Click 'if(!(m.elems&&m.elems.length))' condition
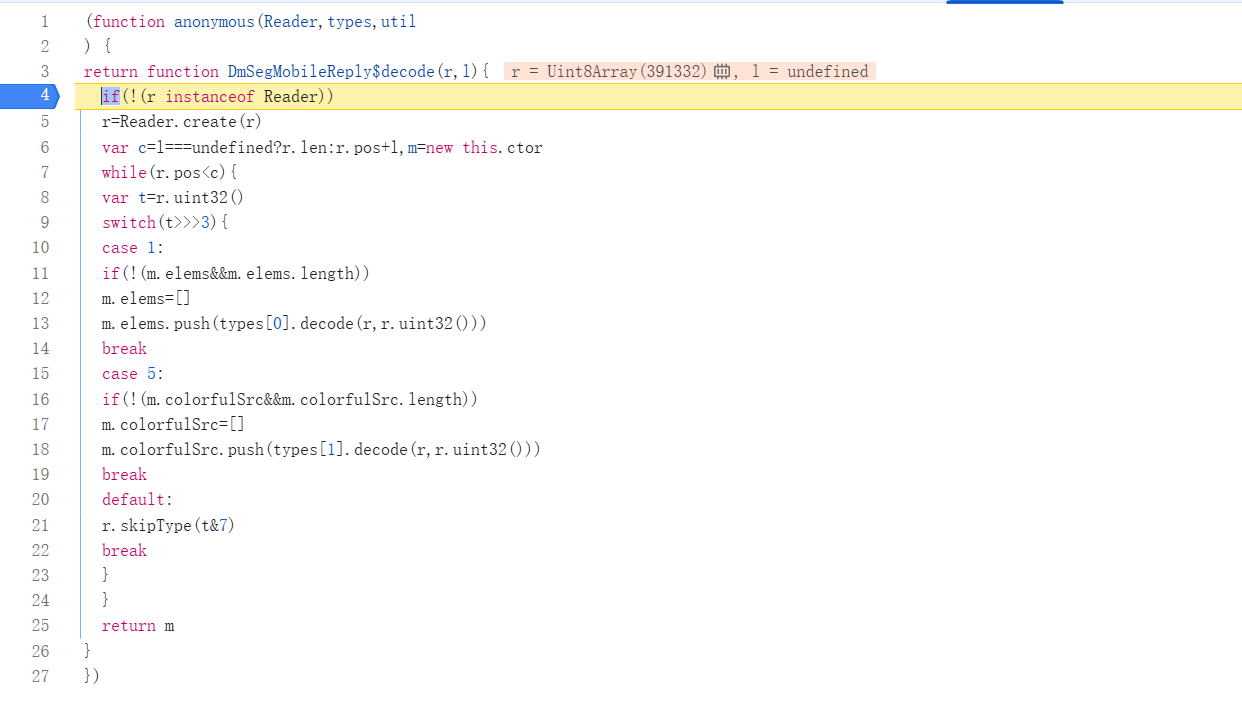Image resolution: width=1242 pixels, height=717 pixels. pos(236,273)
